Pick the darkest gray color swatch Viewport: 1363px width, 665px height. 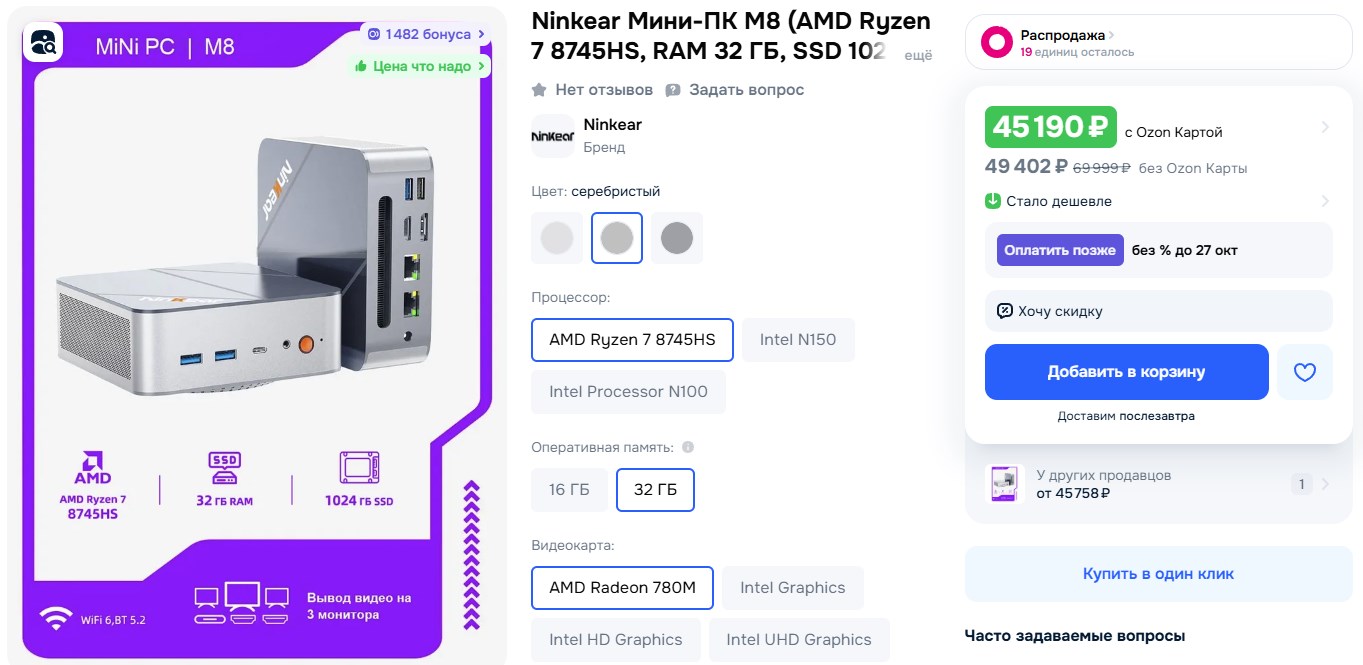coord(677,238)
